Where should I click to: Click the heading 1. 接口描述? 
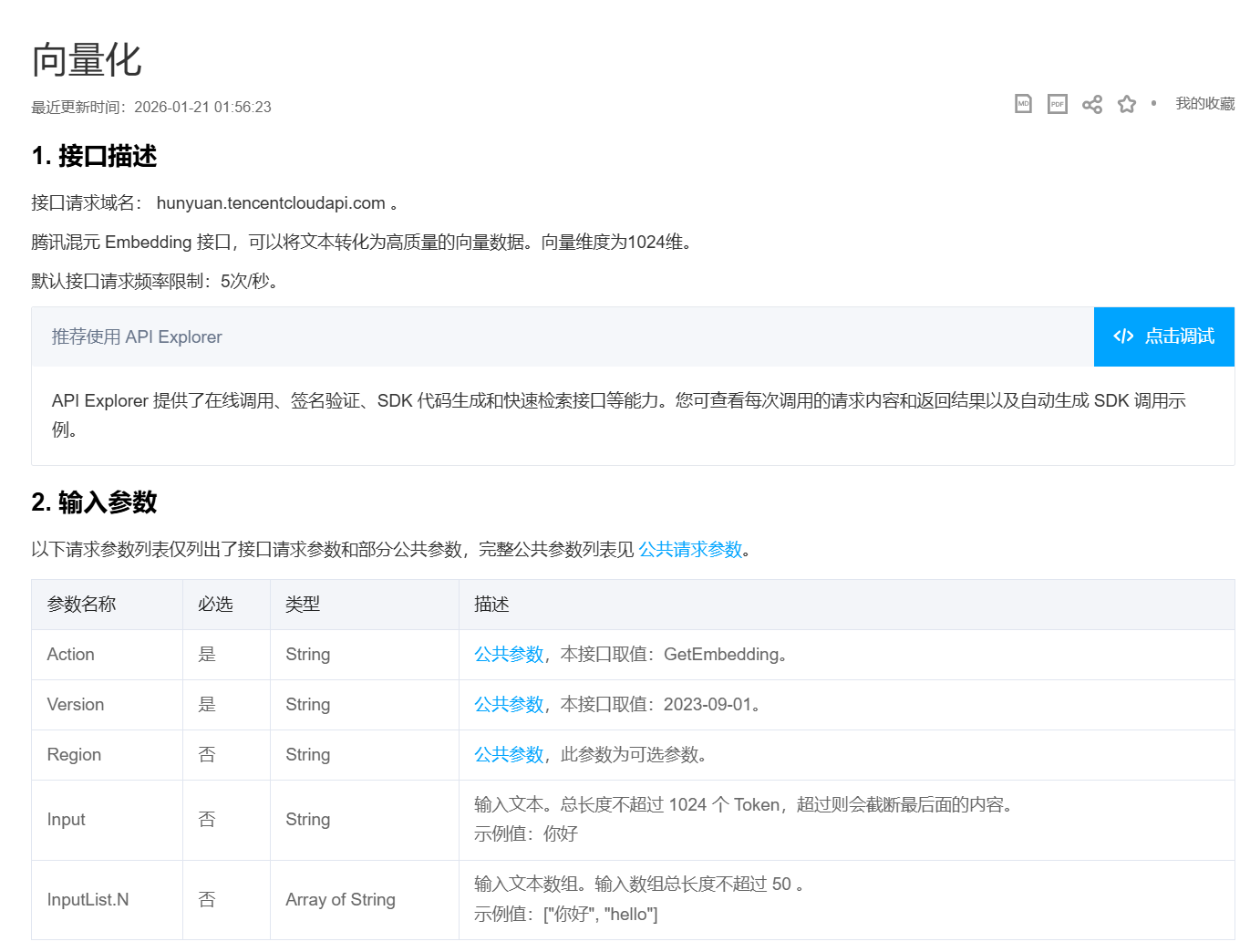click(94, 156)
